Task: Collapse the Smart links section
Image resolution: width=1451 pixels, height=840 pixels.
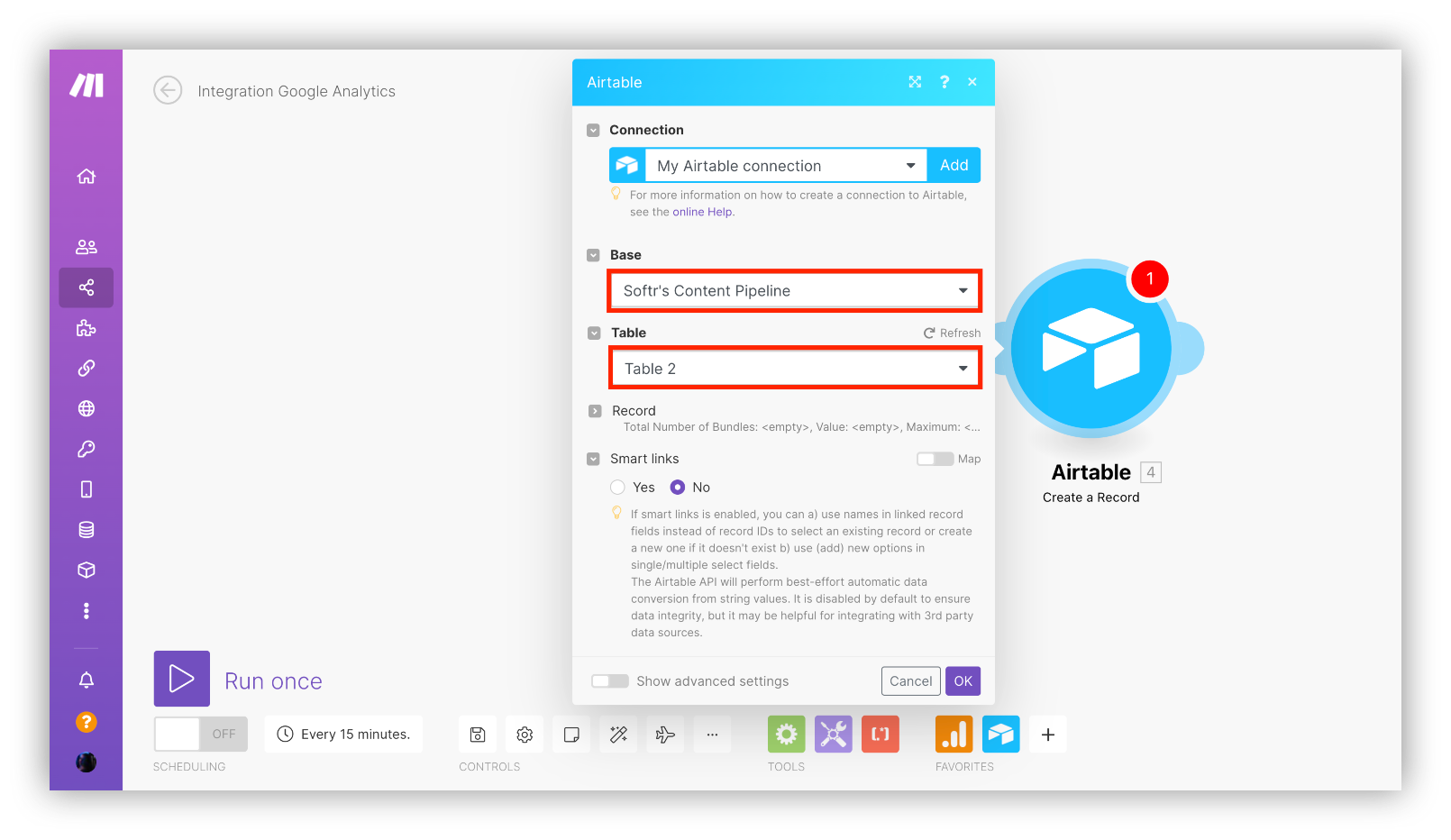Action: [x=593, y=459]
